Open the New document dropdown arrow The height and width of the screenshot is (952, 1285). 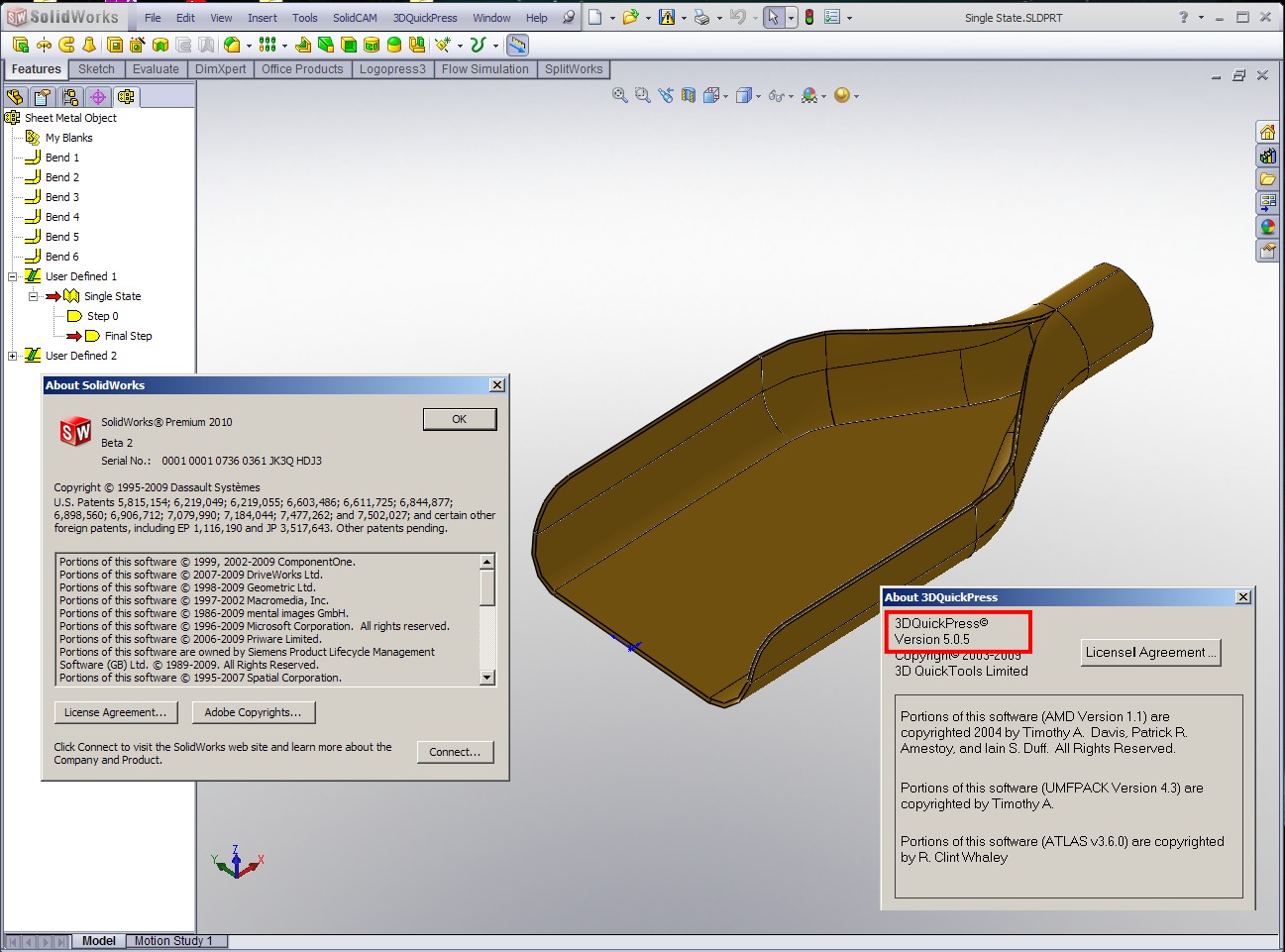click(x=612, y=18)
